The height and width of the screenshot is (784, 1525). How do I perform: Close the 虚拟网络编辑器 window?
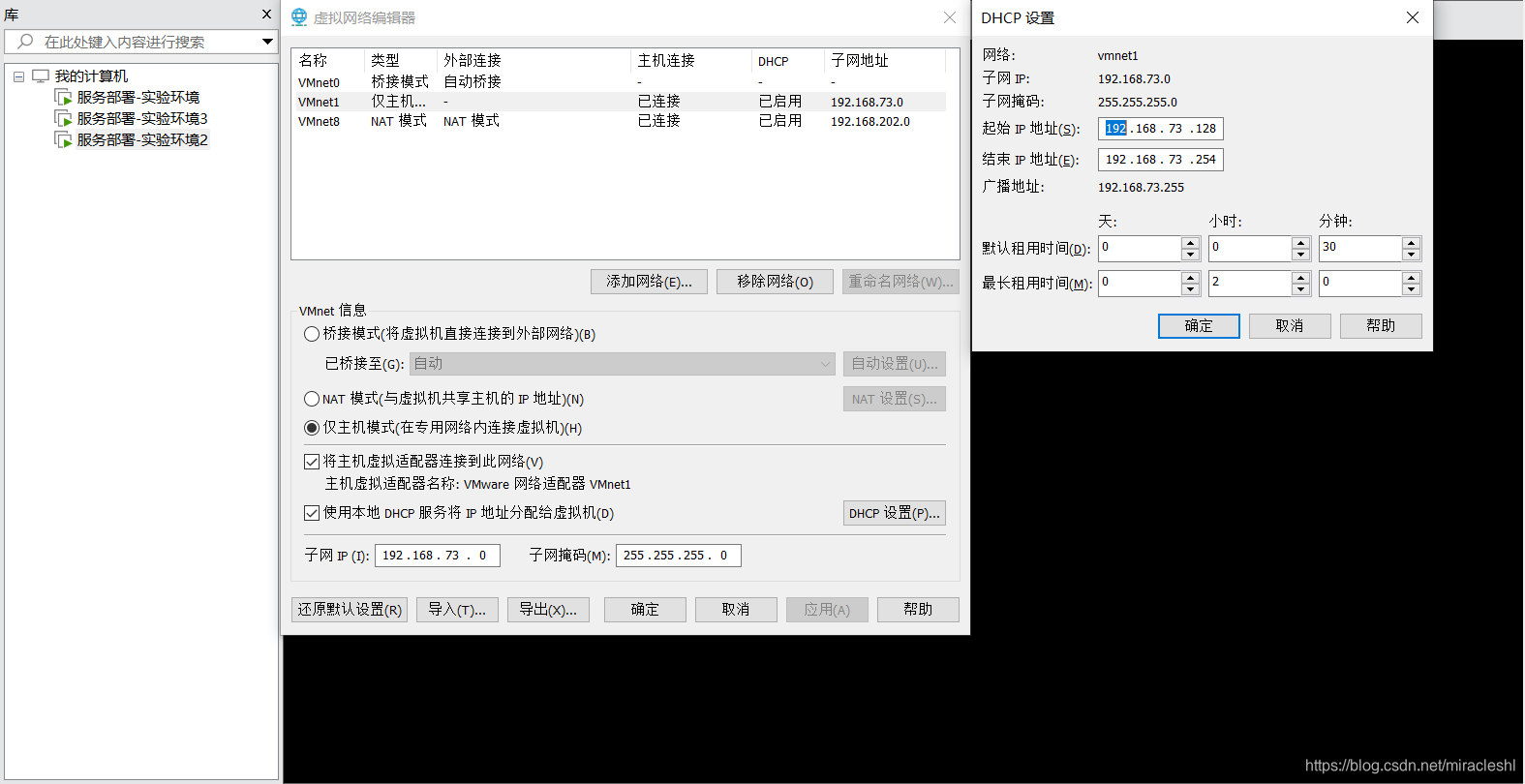pos(950,17)
